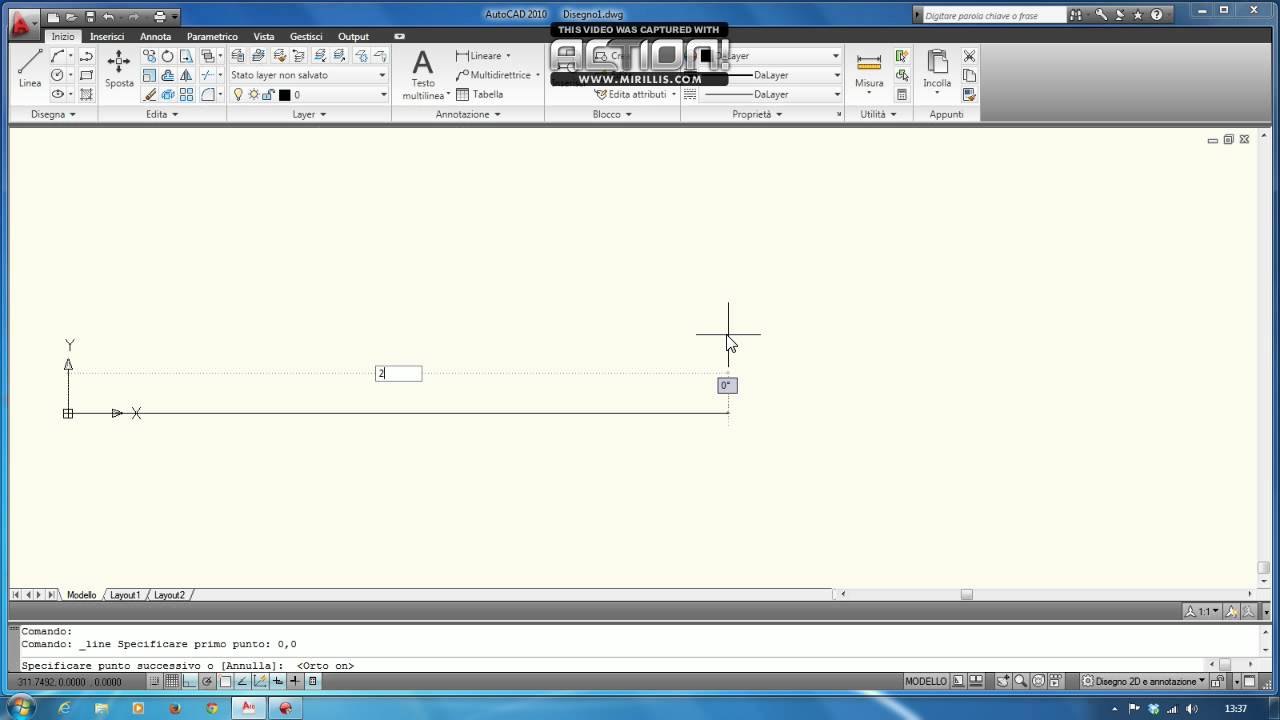The height and width of the screenshot is (720, 1280).
Task: Click the Favorites star icon in title bar
Action: coord(1138,15)
